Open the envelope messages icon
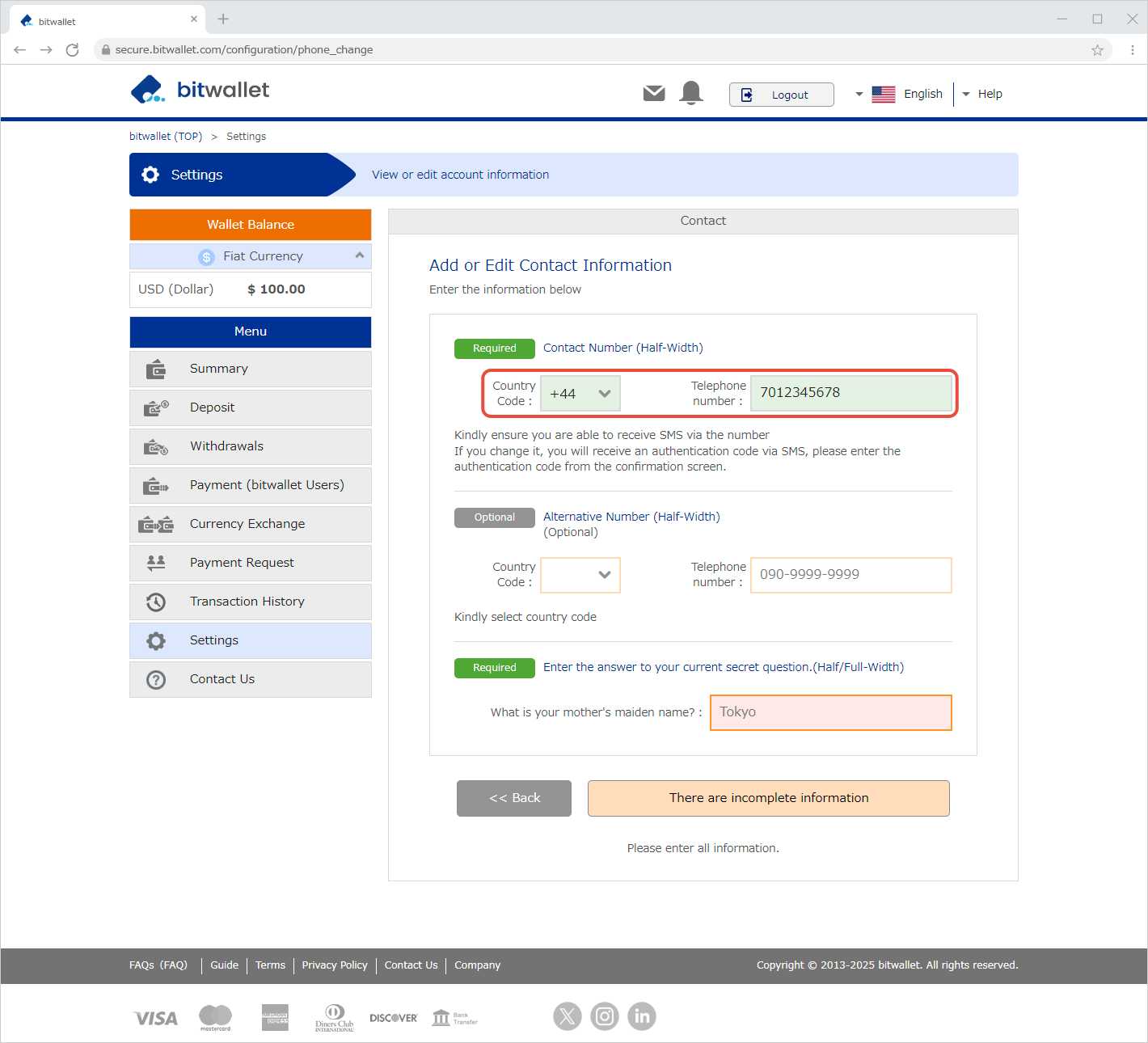Screen dimensions: 1148x1043 pos(654,94)
